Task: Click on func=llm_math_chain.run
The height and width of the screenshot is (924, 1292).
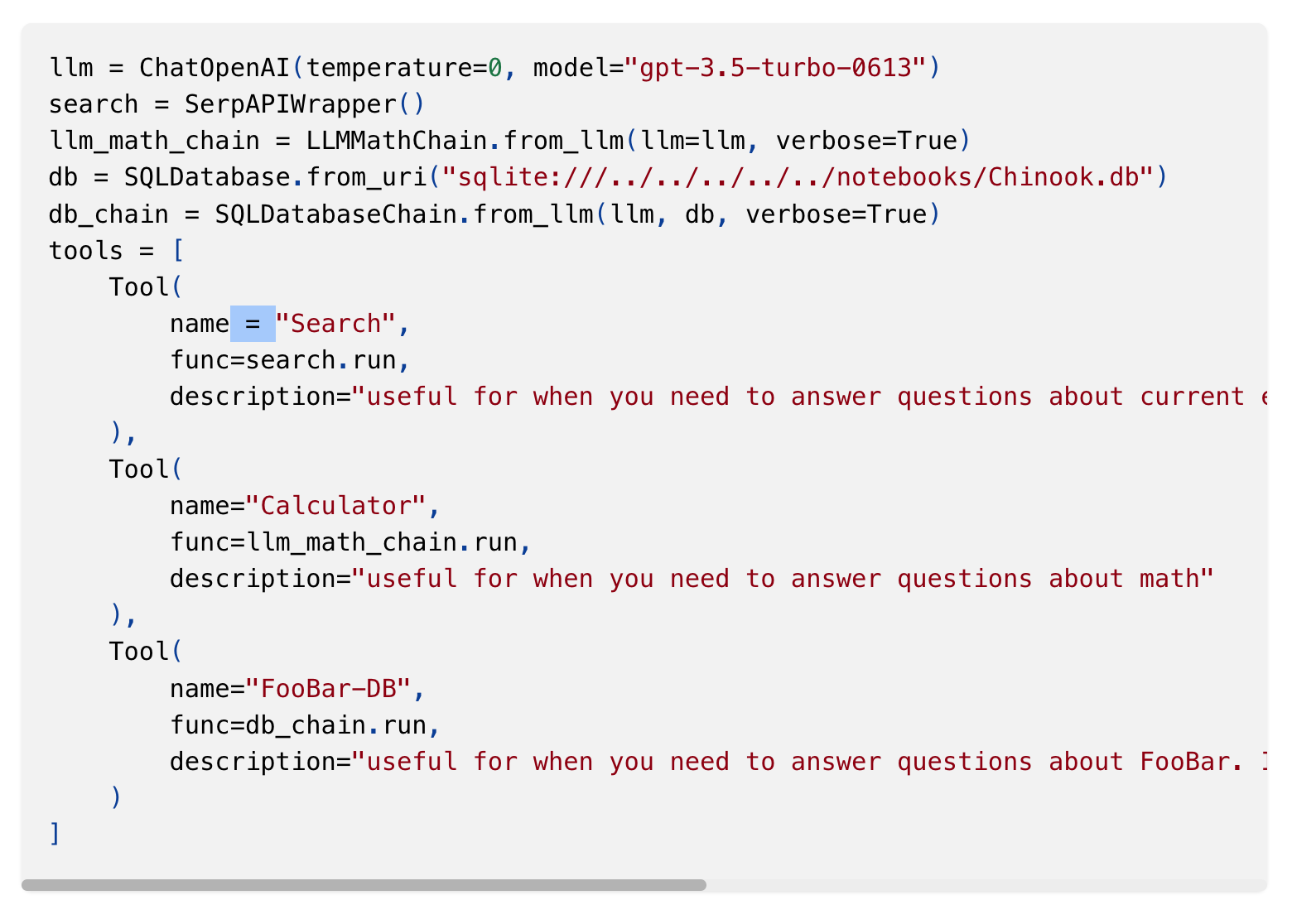Action: (x=343, y=542)
